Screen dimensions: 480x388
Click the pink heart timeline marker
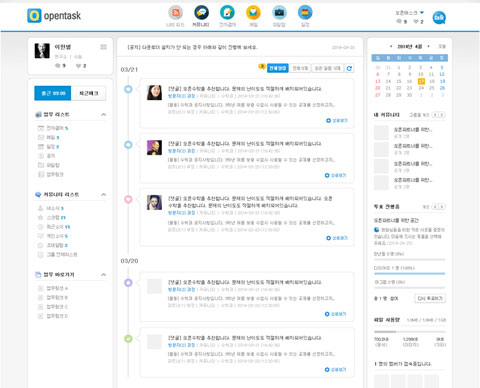128,199
